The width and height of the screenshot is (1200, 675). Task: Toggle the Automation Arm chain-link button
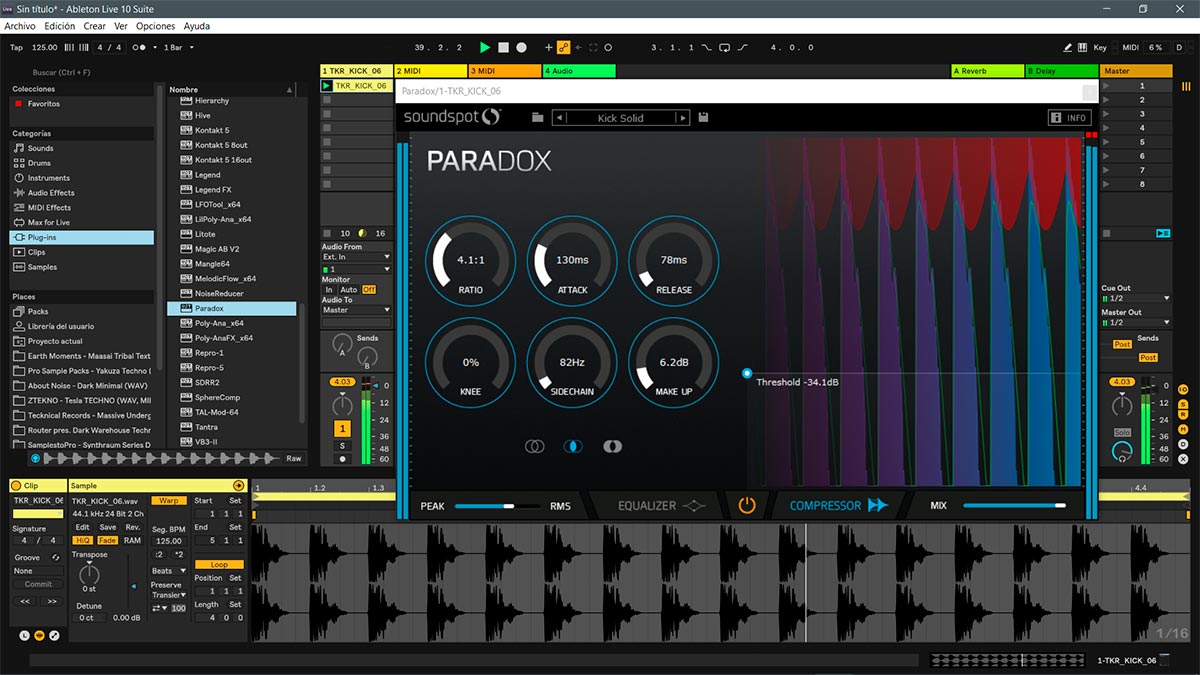(x=563, y=47)
